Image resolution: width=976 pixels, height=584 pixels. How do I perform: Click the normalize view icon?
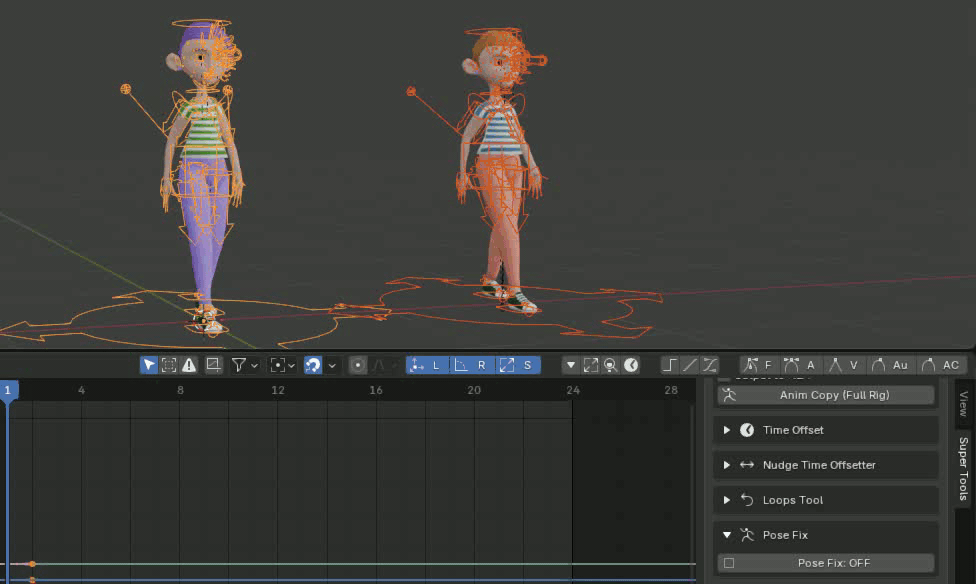(x=214, y=365)
